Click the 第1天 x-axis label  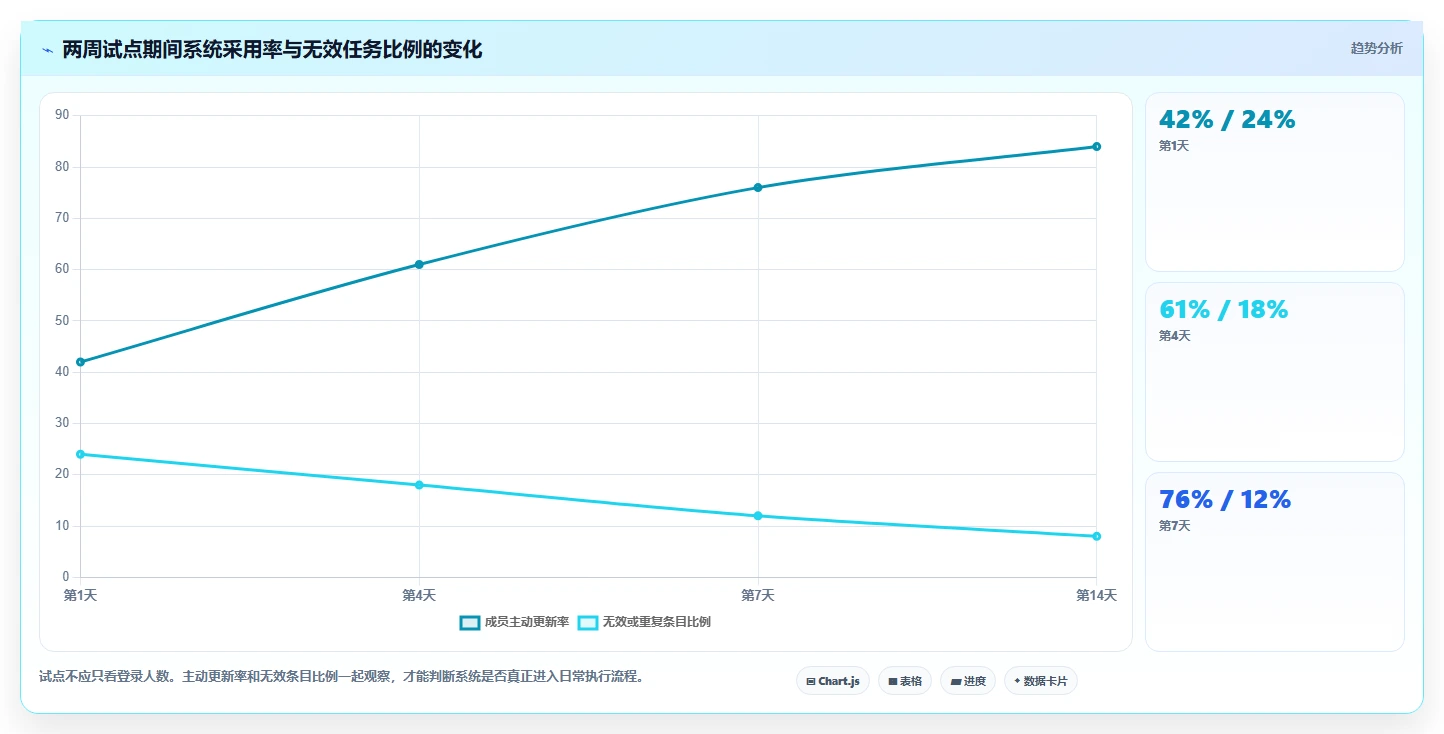pyautogui.click(x=80, y=595)
